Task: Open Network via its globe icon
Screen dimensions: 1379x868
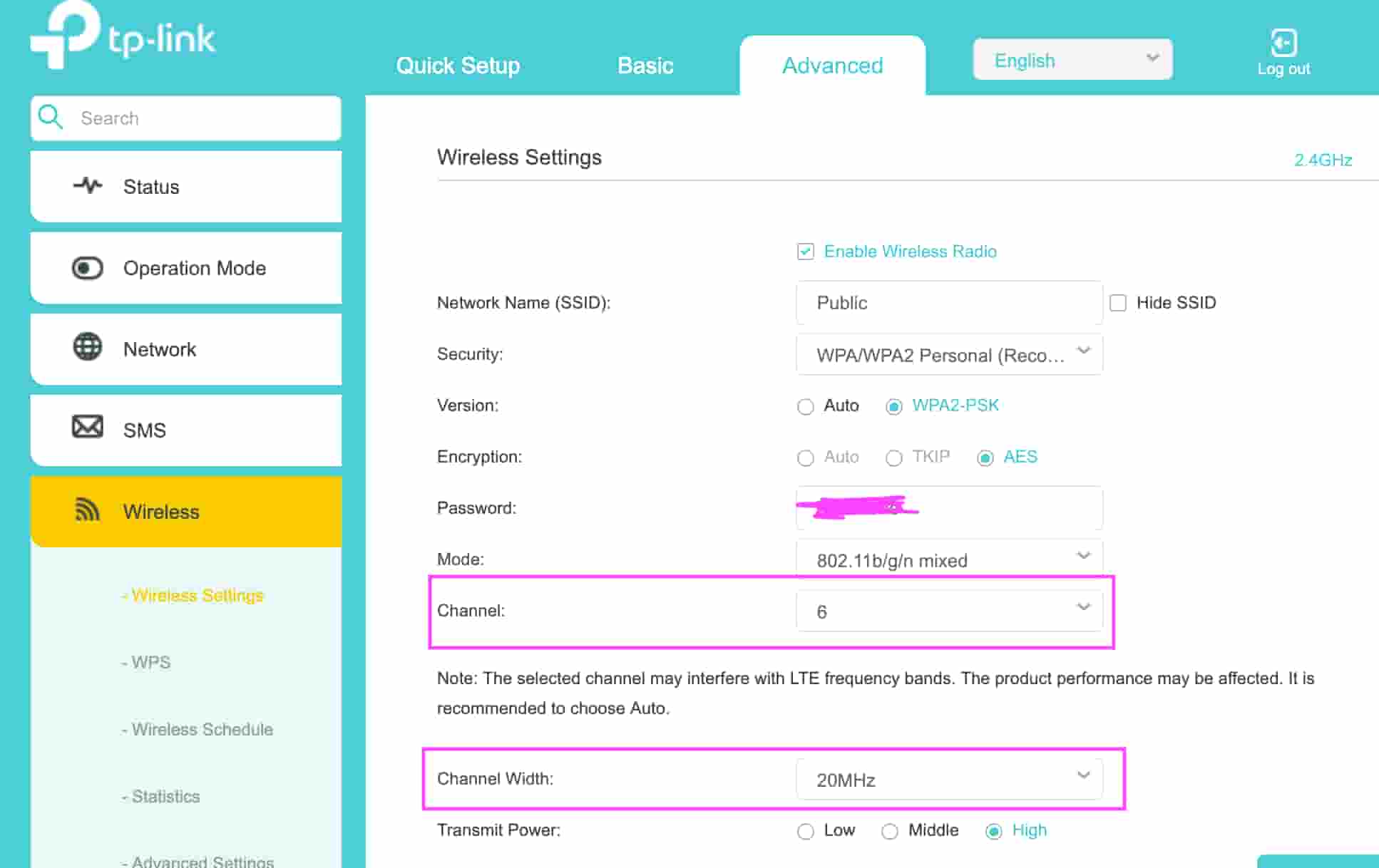Action: tap(88, 348)
